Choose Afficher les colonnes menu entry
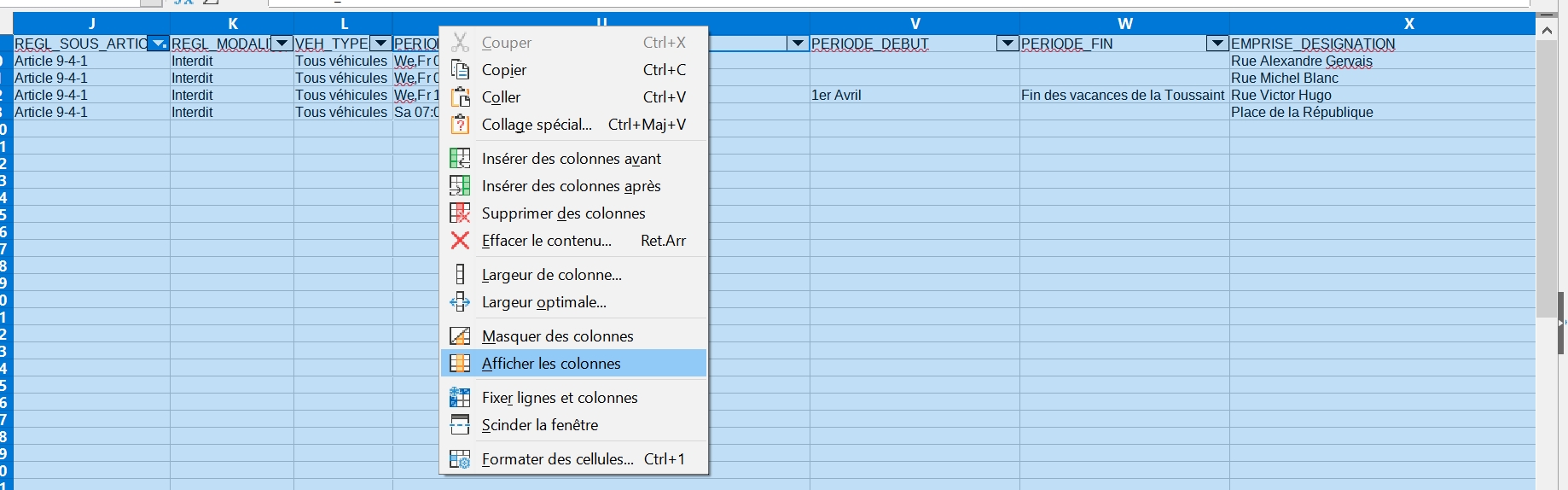This screenshot has width=1568, height=490. [551, 364]
